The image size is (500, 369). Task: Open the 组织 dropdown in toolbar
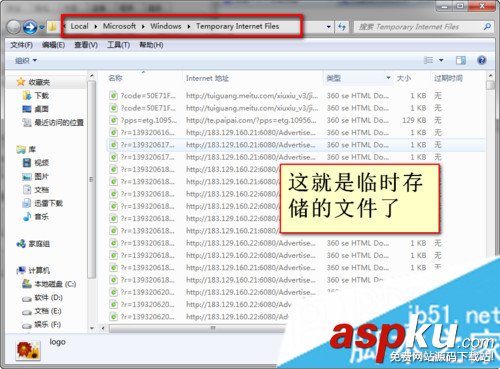(26, 61)
